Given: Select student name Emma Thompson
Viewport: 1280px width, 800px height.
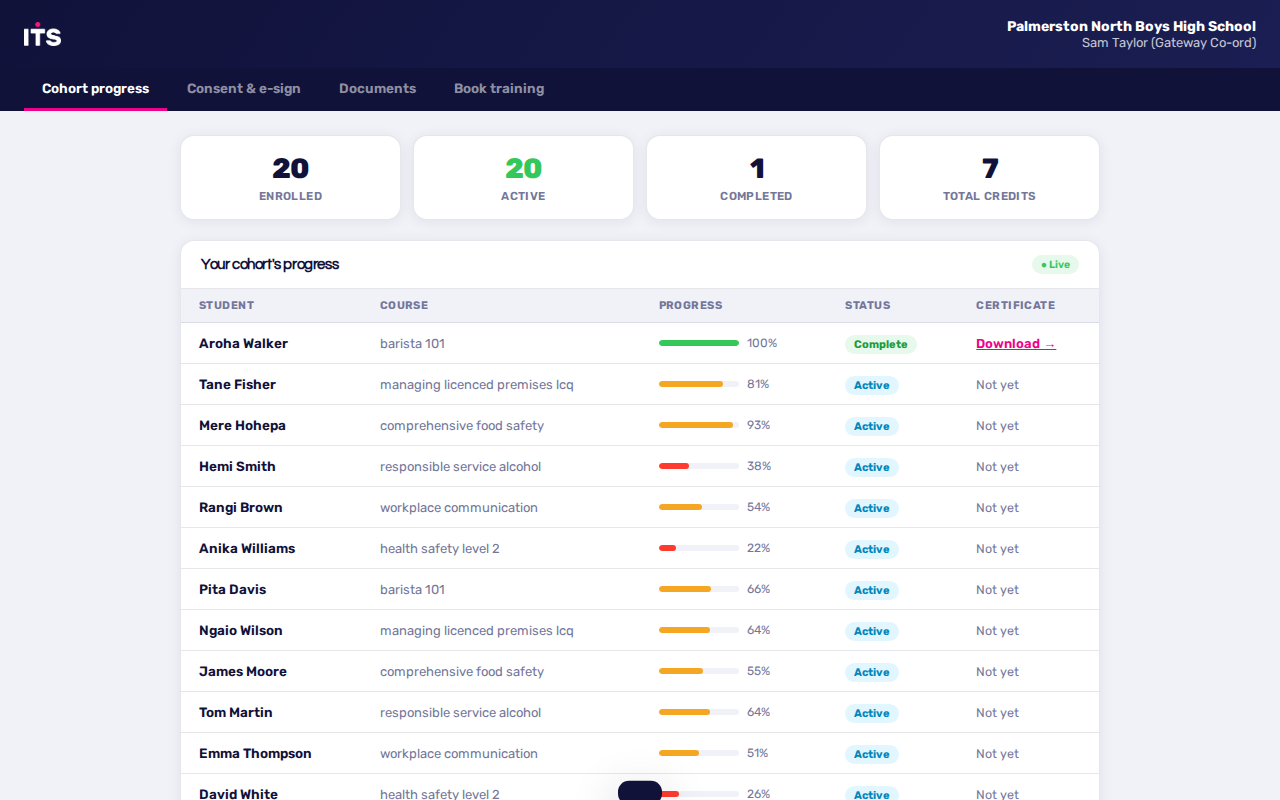Looking at the screenshot, I should 255,754.
